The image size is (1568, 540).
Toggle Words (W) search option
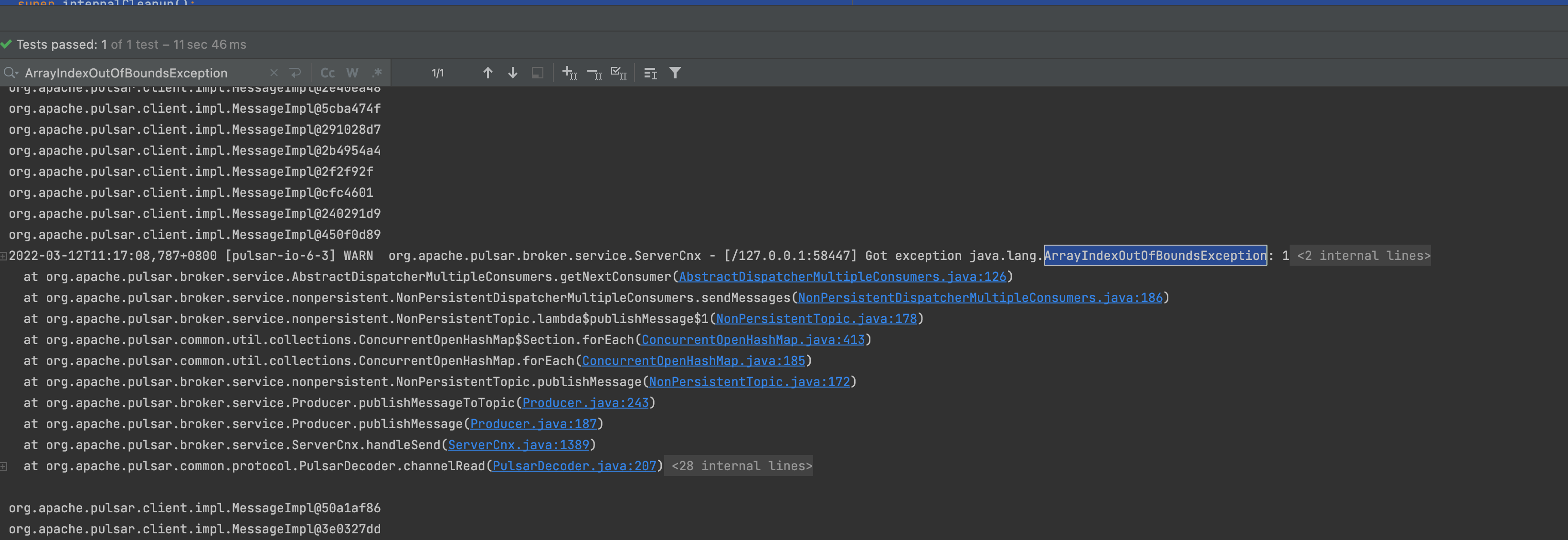(352, 73)
